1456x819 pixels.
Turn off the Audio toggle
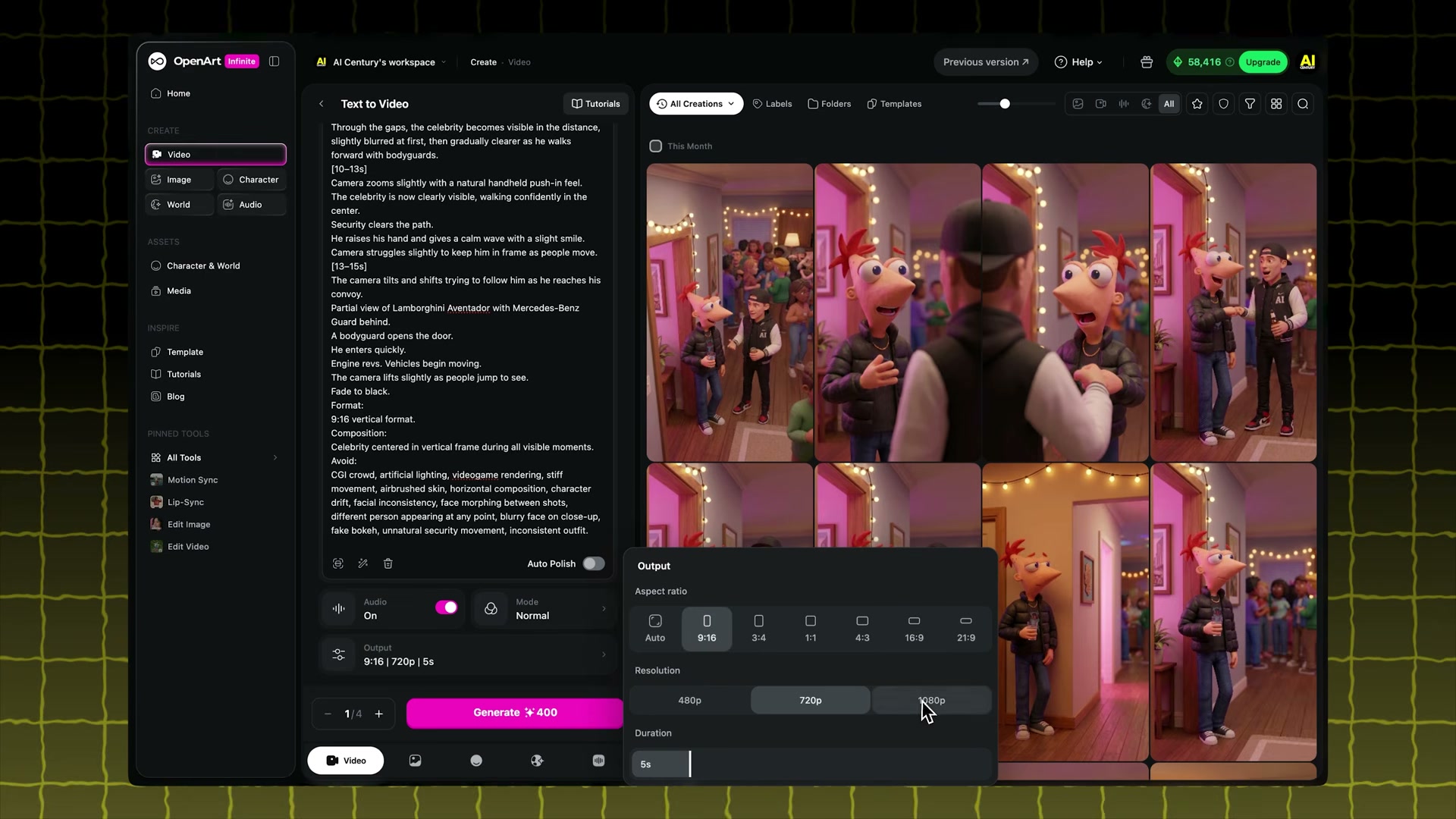[446, 607]
